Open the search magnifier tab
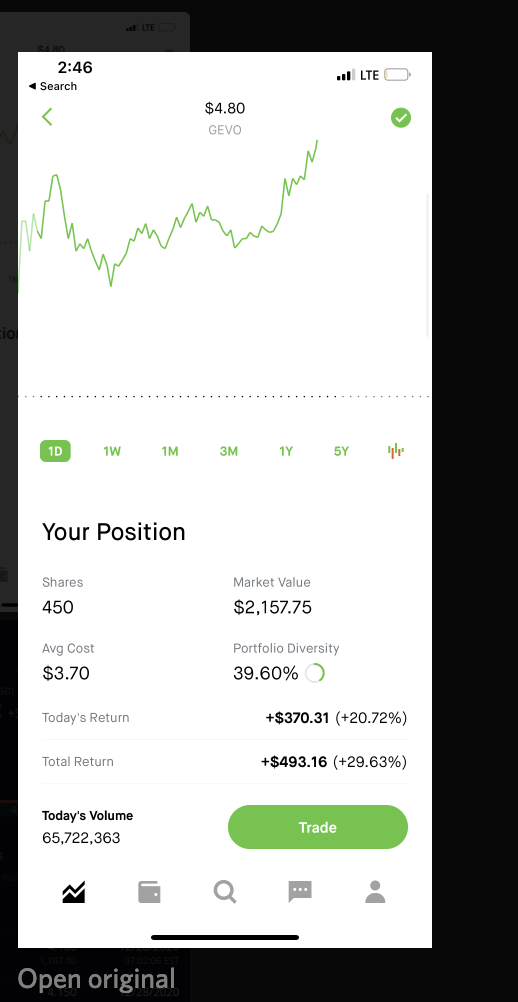518x1002 pixels. 225,891
